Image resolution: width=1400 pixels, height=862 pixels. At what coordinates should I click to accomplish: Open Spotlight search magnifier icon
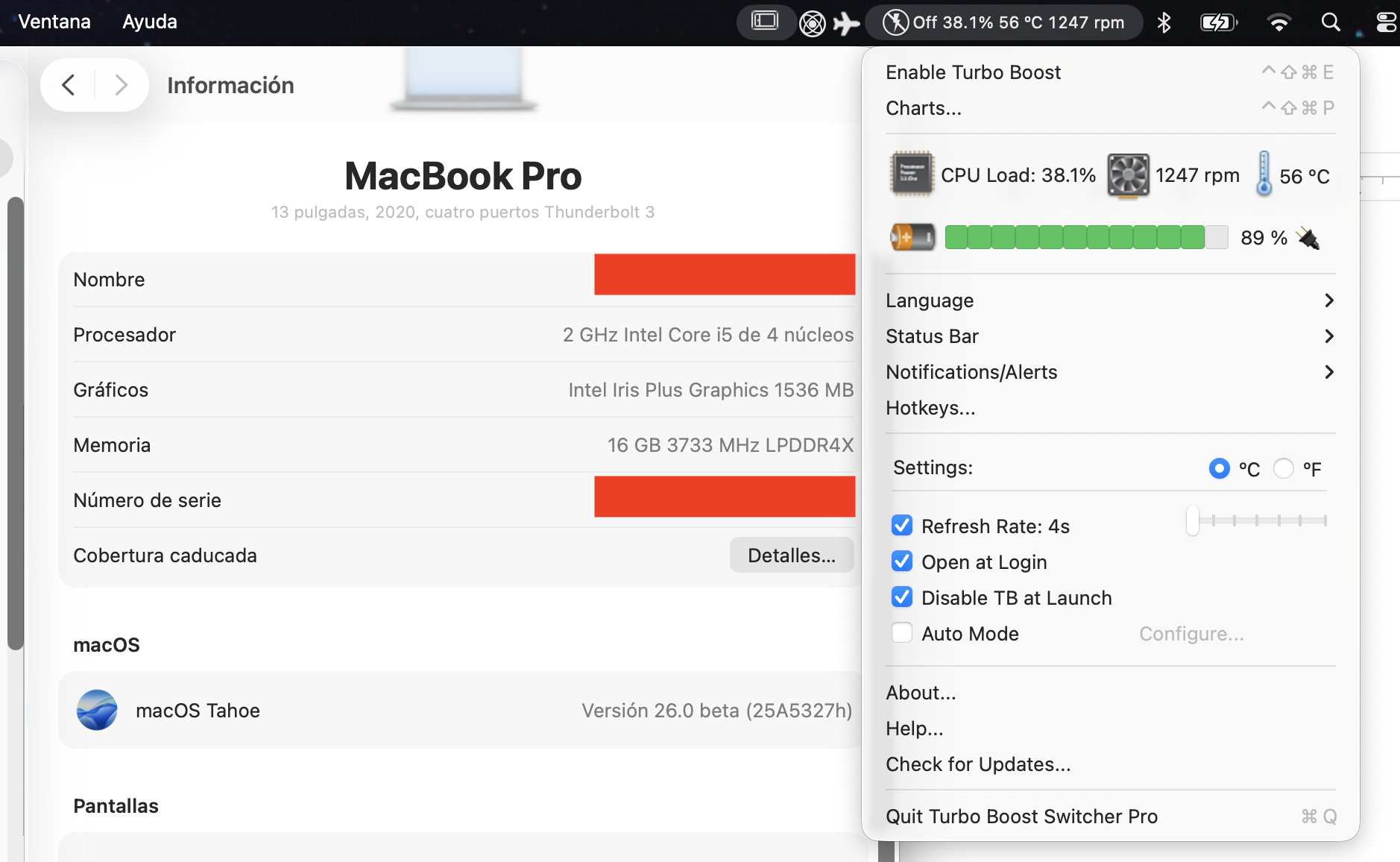click(x=1331, y=22)
